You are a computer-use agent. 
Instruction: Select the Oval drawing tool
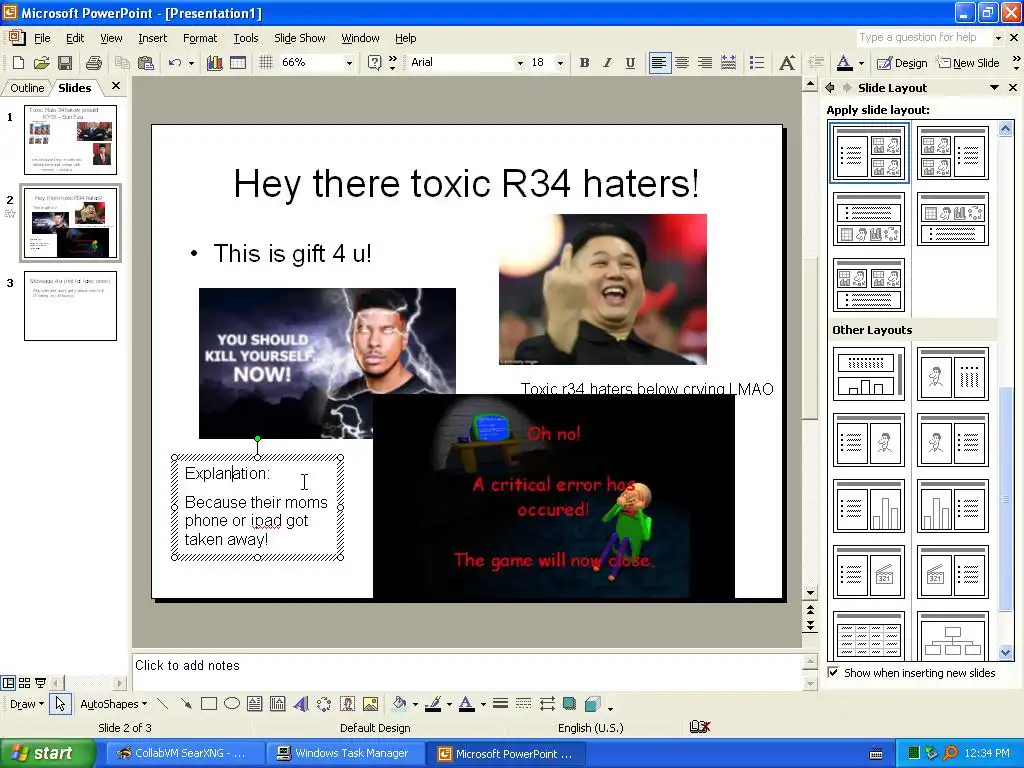tap(232, 703)
